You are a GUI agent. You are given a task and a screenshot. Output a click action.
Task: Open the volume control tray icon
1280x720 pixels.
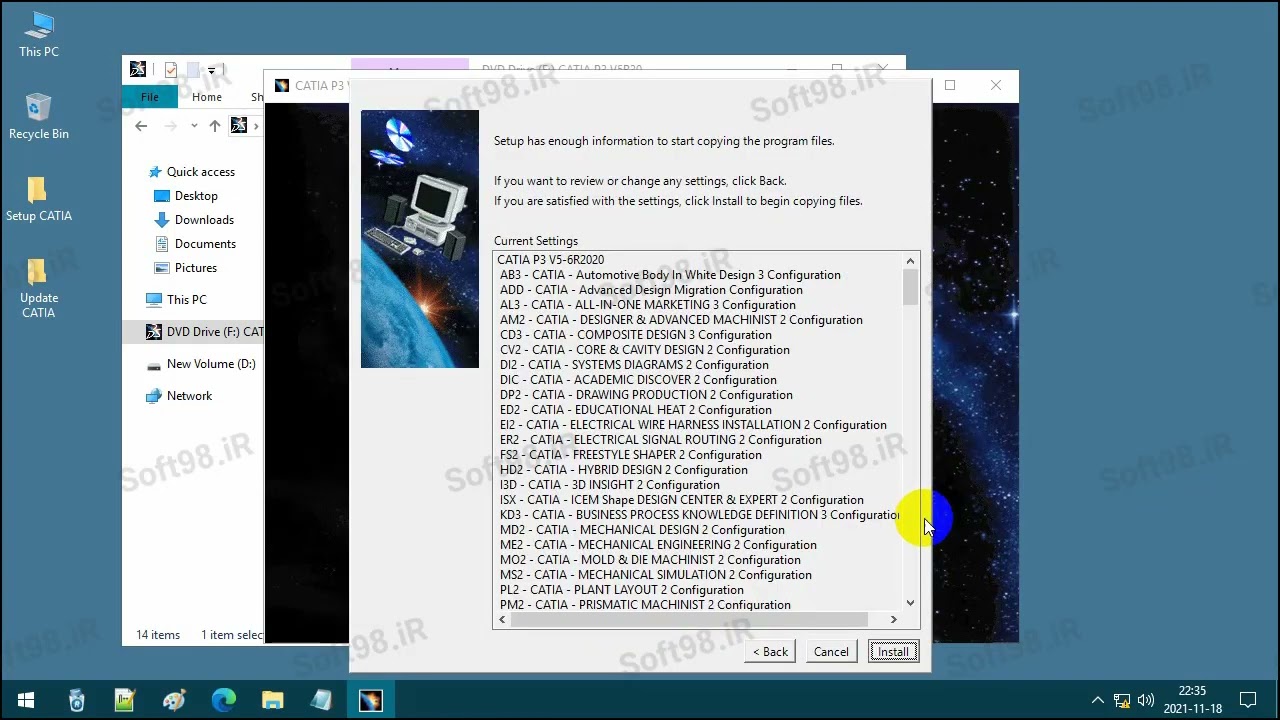(x=1146, y=700)
